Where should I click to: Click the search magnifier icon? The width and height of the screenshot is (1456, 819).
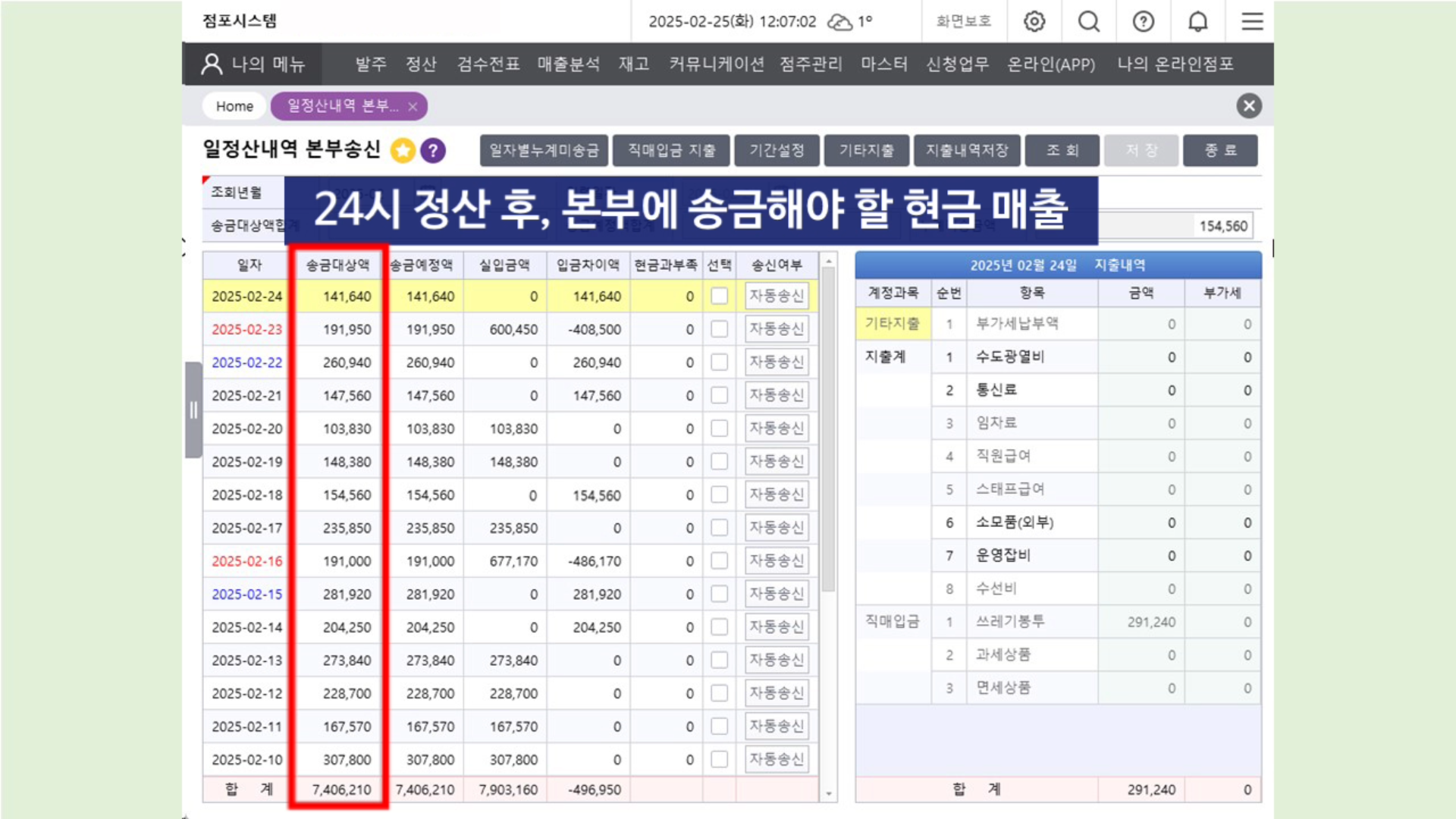[x=1089, y=21]
